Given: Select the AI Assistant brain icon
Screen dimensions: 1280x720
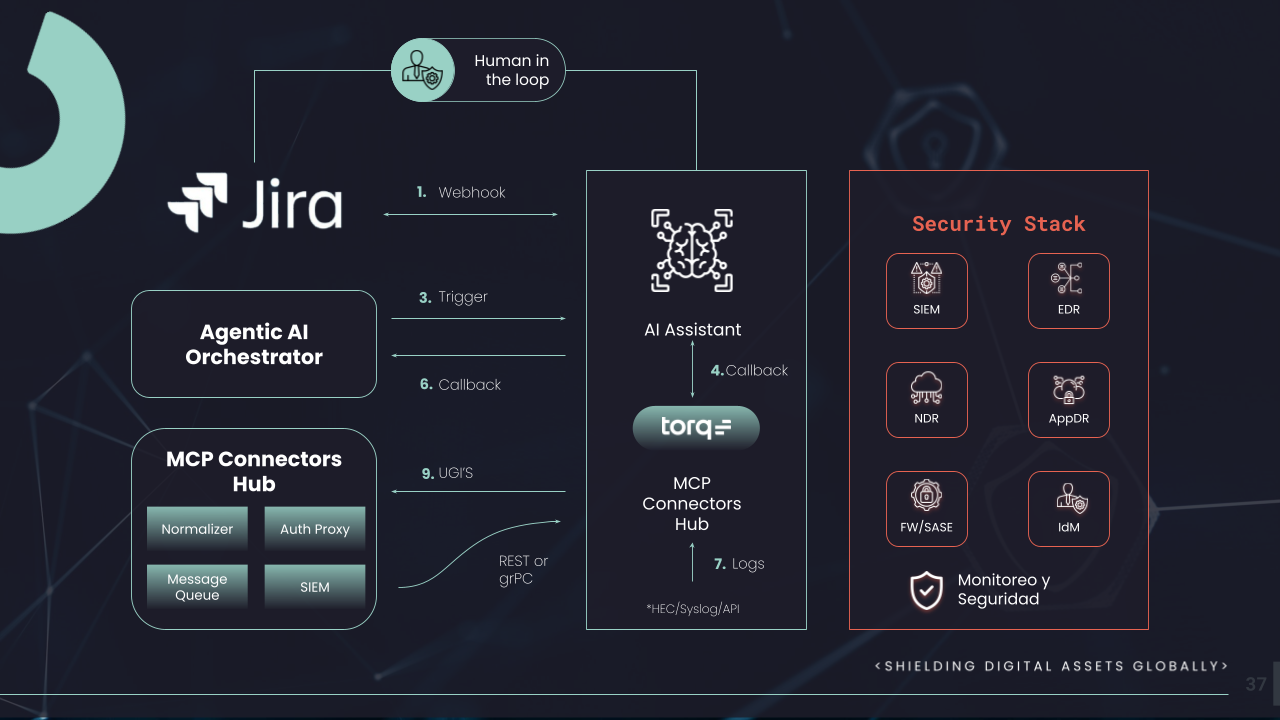Looking at the screenshot, I should click(x=692, y=250).
